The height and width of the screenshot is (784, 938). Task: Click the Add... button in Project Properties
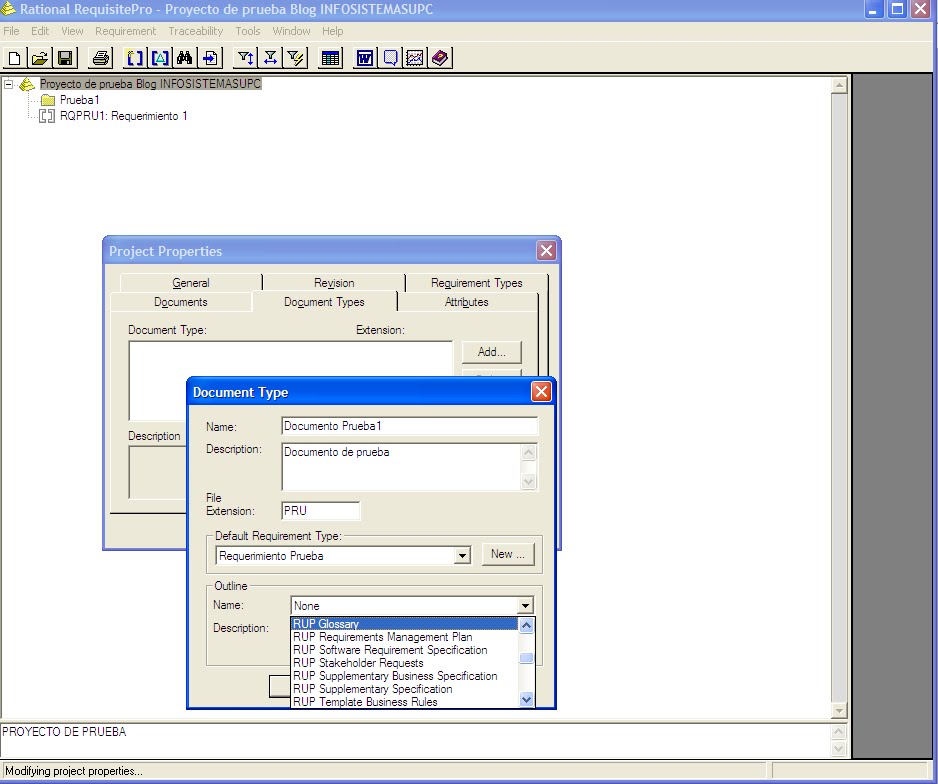tap(492, 352)
